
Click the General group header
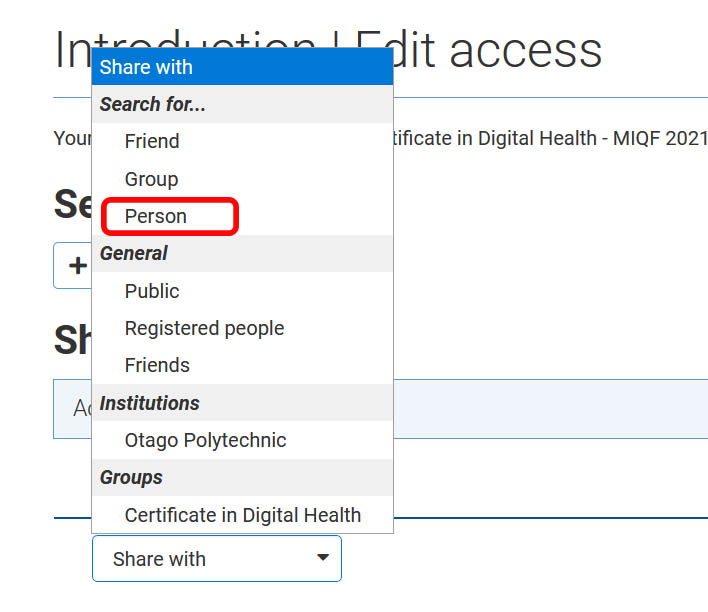click(134, 253)
